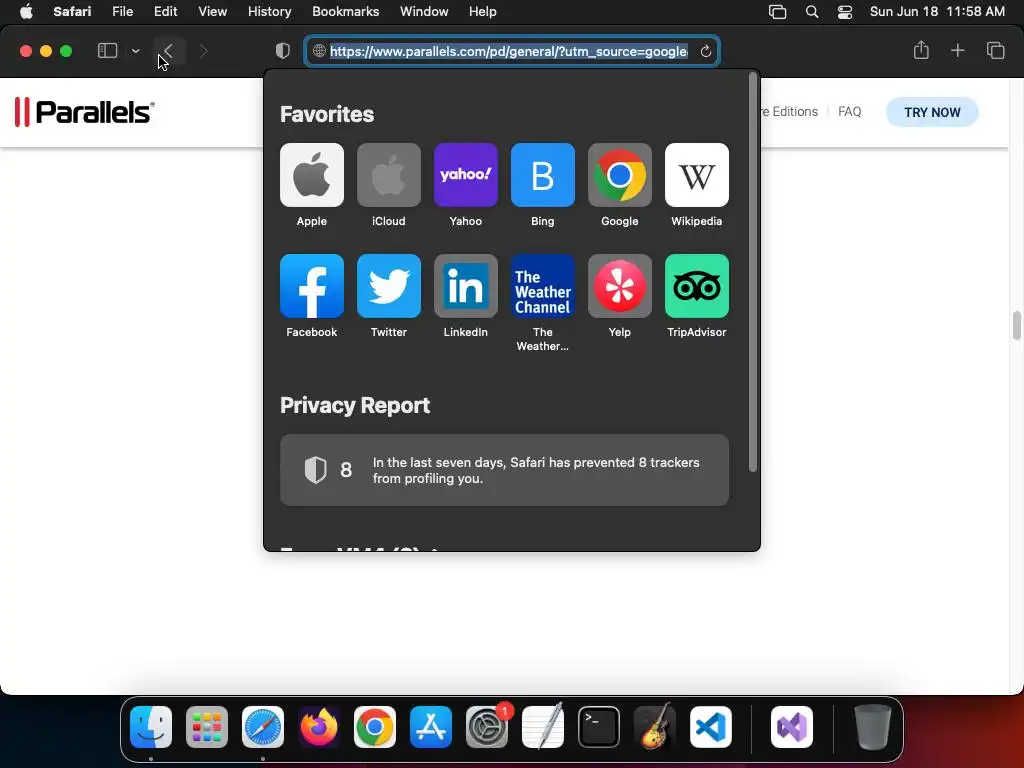Open Spotlight search in menu bar
Viewport: 1024px width, 768px height.
click(x=812, y=12)
